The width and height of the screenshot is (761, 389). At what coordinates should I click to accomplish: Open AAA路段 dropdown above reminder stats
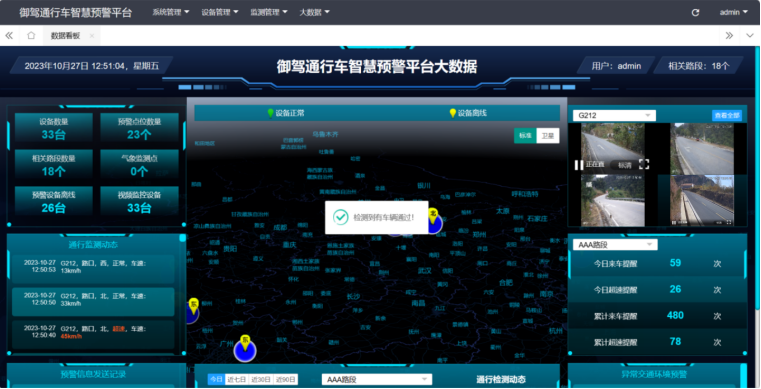(x=615, y=244)
